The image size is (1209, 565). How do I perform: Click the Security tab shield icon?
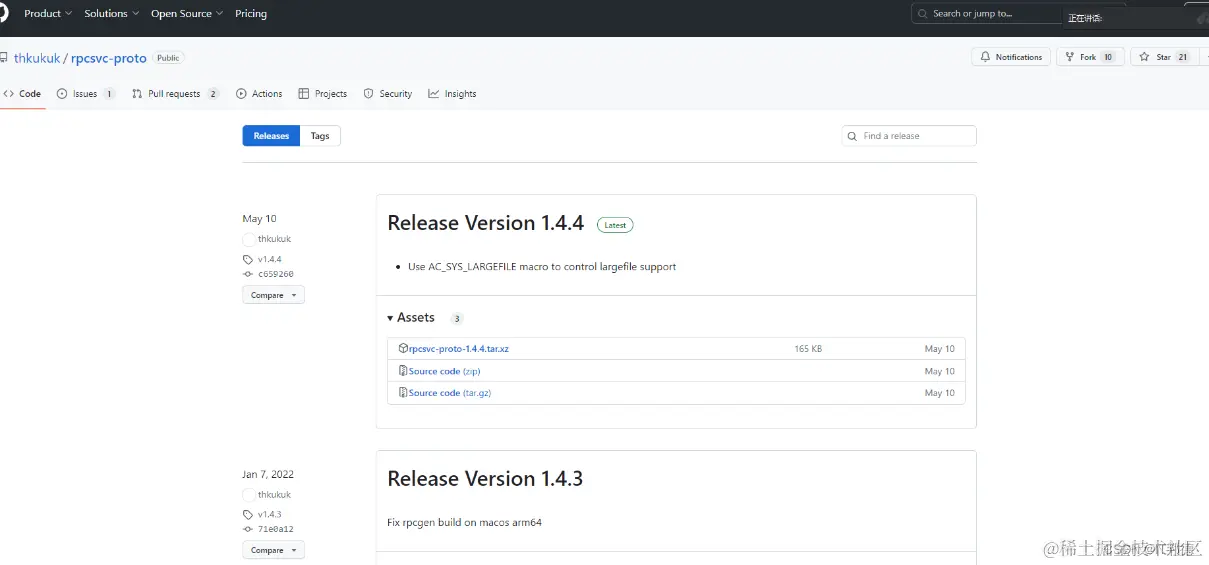tap(369, 94)
